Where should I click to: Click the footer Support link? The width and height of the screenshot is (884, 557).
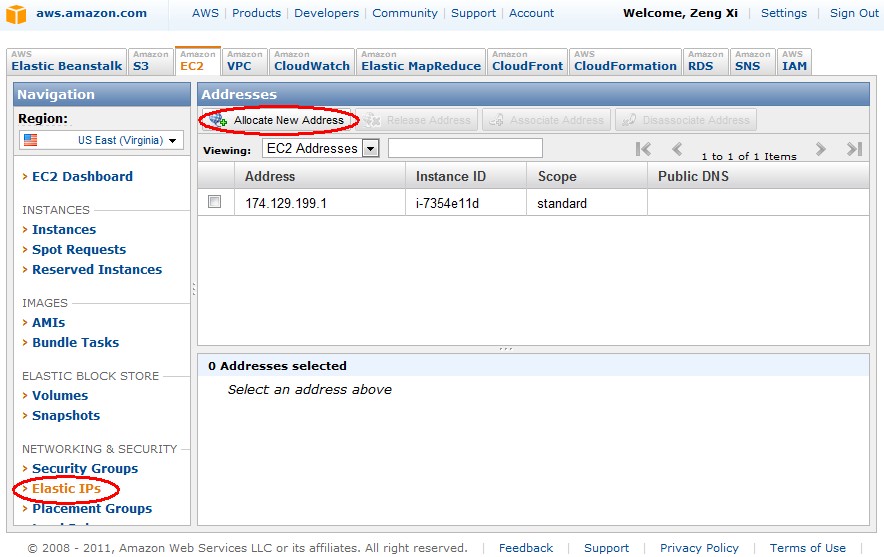click(606, 548)
